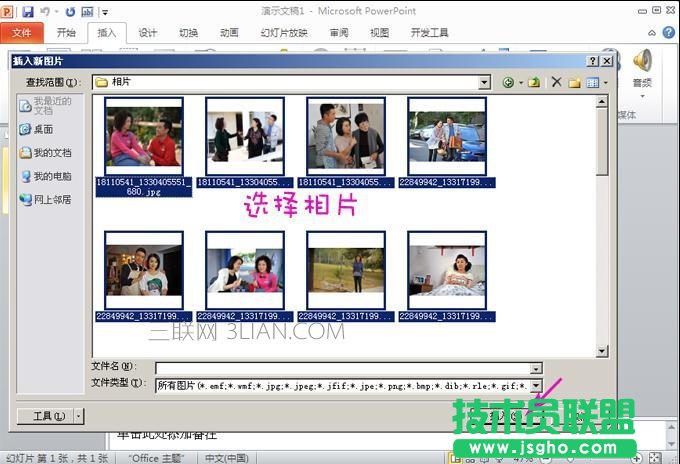Click Fit slide to window icon in status bar
Viewport: 680px width, 464px height.
[x=655, y=458]
